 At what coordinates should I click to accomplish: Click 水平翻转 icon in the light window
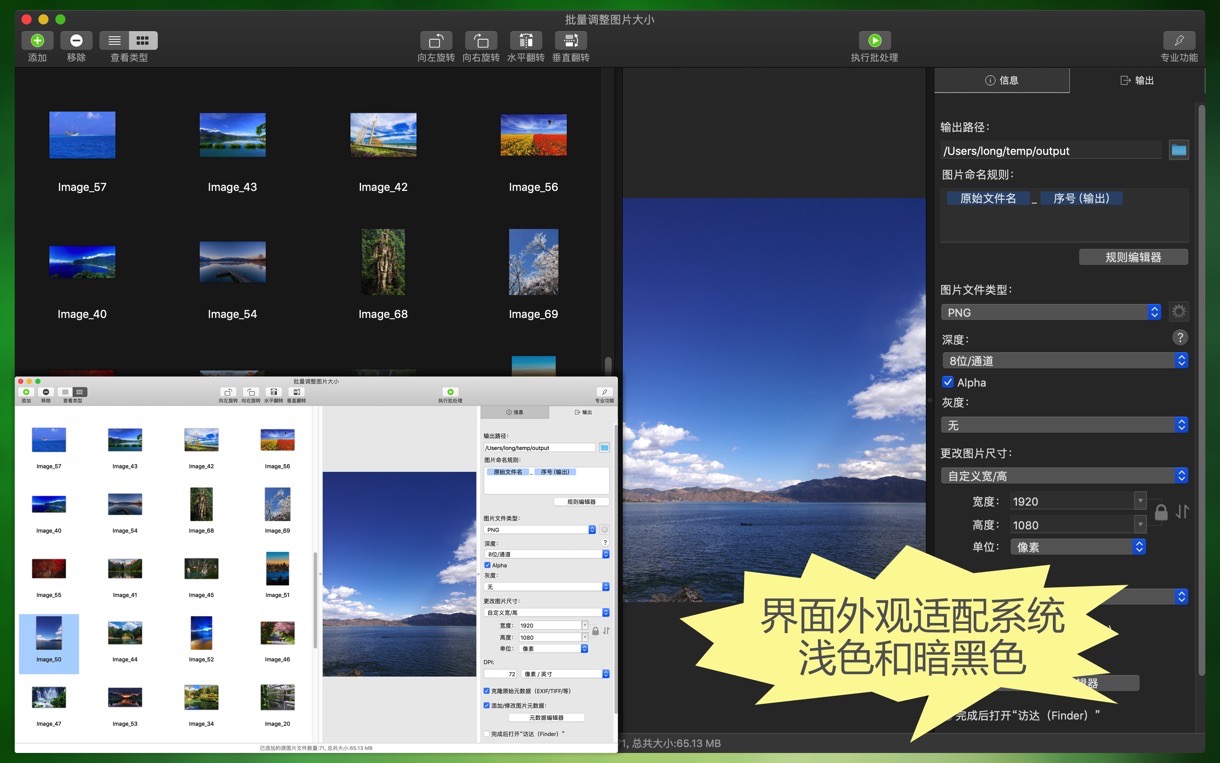[274, 392]
